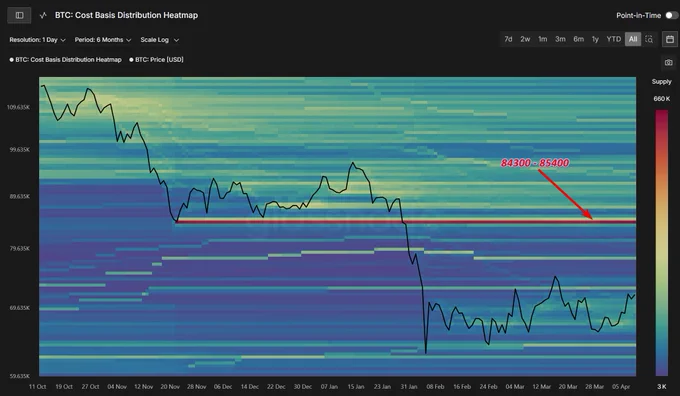
Task: Click the 20 Mar date label
Action: tap(568, 386)
